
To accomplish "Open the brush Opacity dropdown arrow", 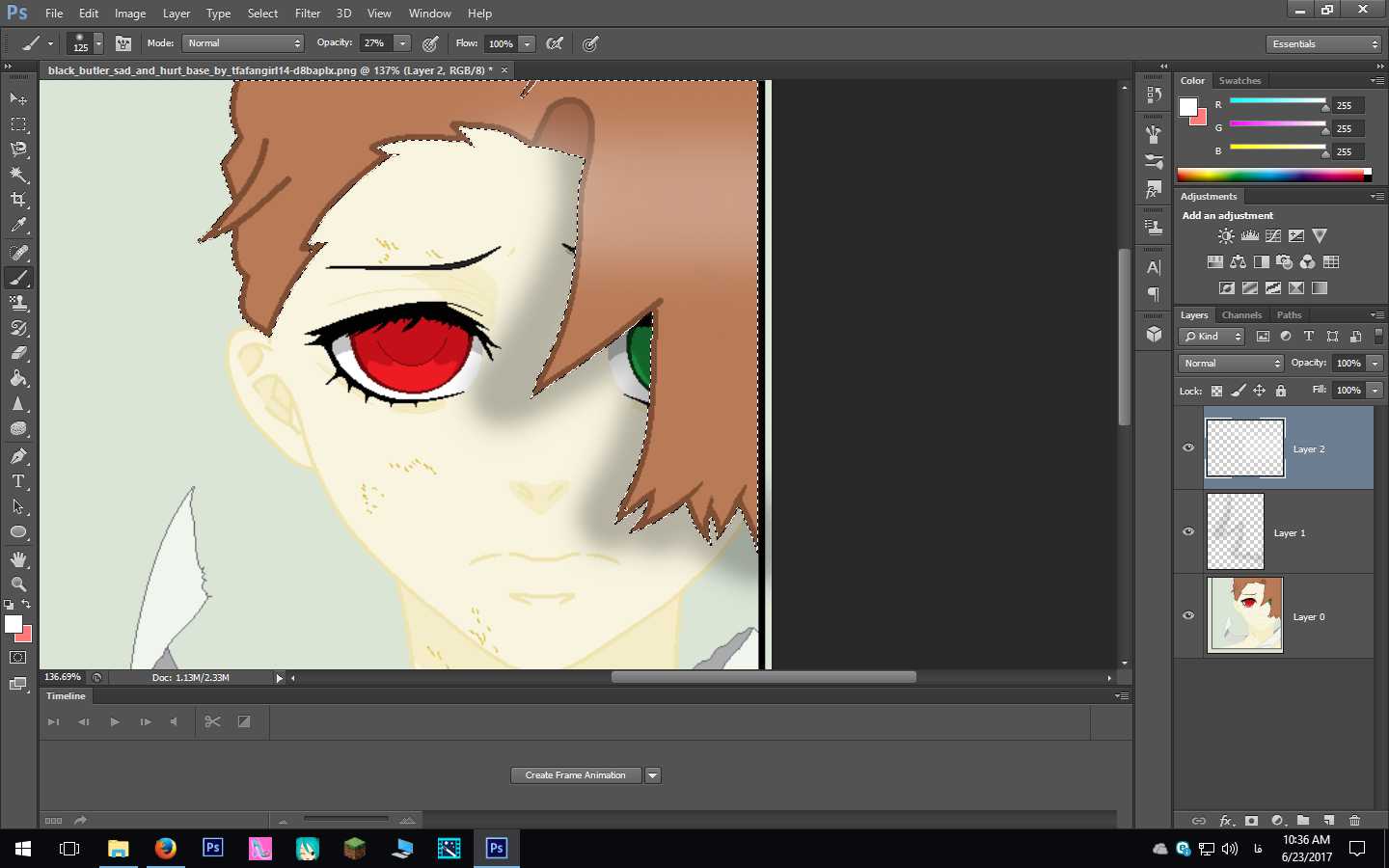I will 403,43.
